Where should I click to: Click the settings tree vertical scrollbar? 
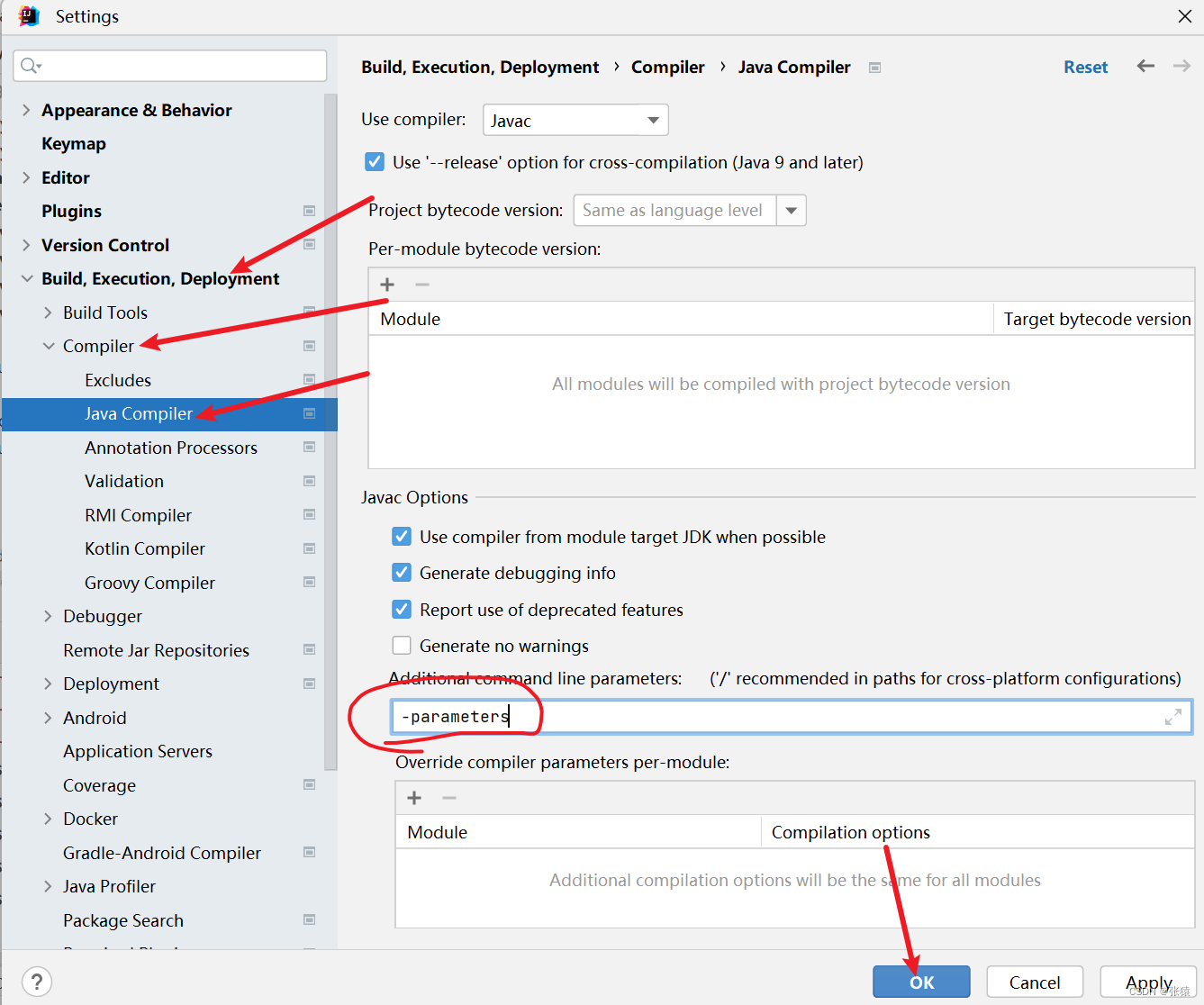pyautogui.click(x=330, y=432)
